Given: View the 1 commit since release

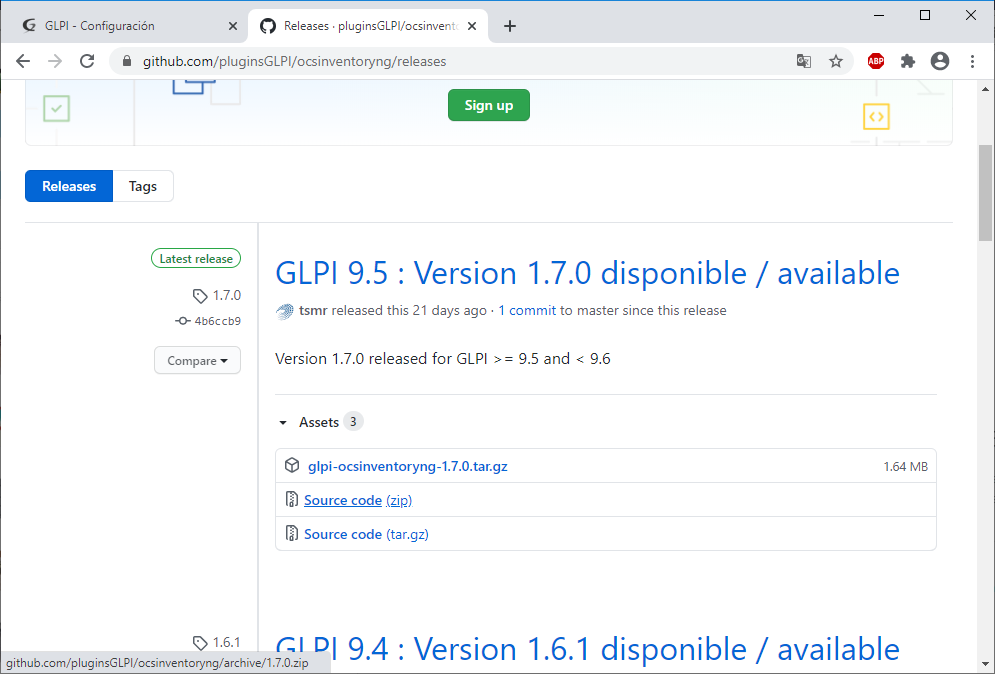Looking at the screenshot, I should point(527,310).
